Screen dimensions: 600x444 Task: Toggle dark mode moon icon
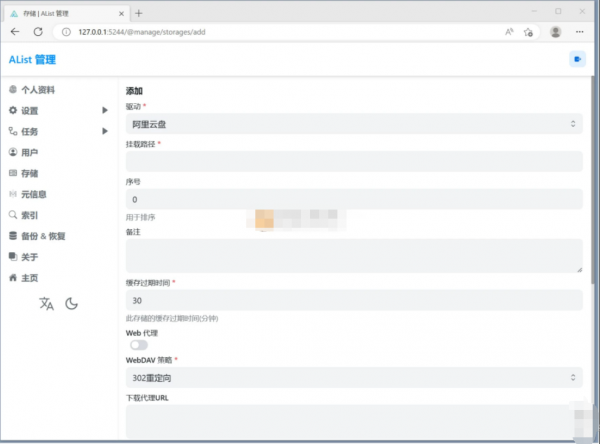point(71,304)
